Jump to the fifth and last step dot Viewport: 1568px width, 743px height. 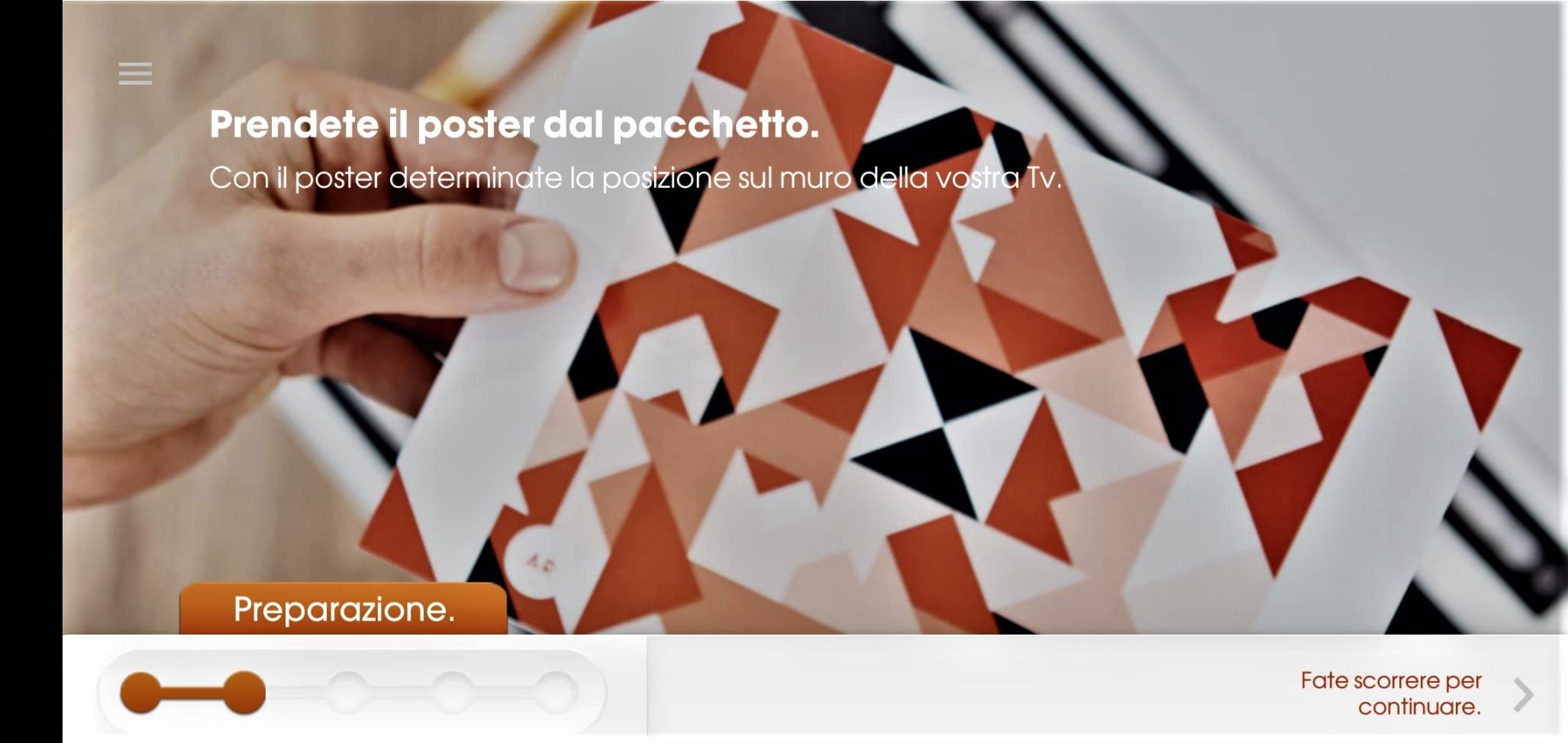[556, 693]
